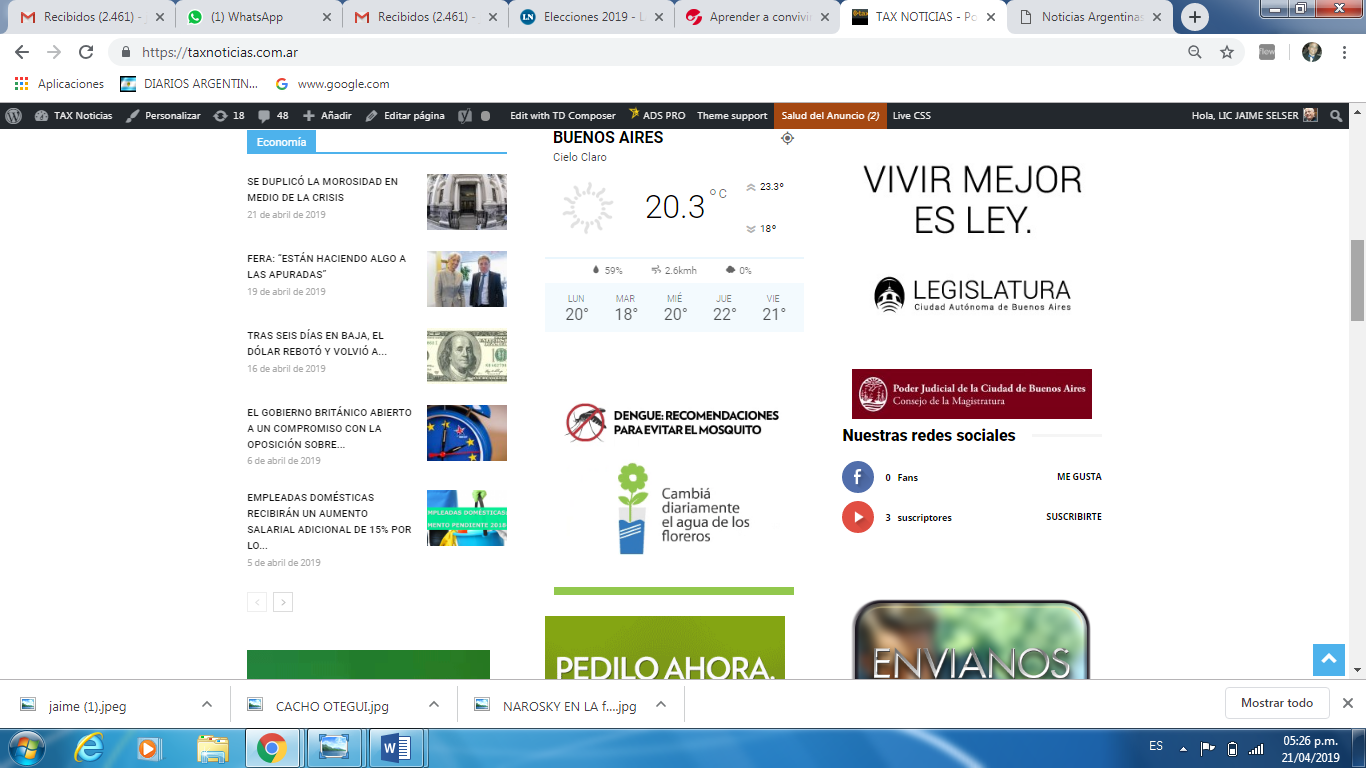Viewport: 1366px width, 768px height.
Task: Expand options for jaime (1).jpeg download
Action: [x=207, y=704]
